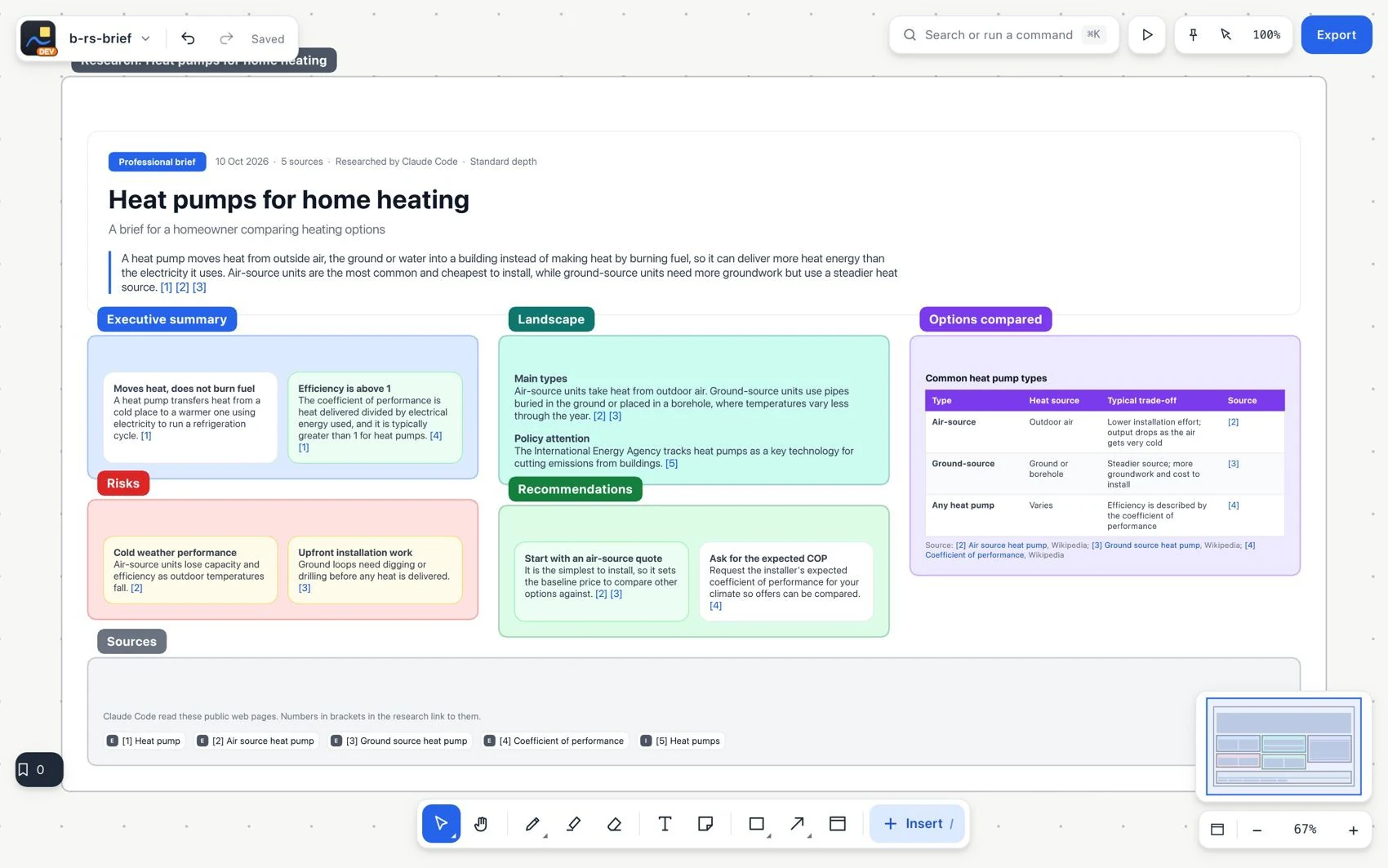The height and width of the screenshot is (868, 1388).
Task: Select the Risks section label
Action: (123, 483)
